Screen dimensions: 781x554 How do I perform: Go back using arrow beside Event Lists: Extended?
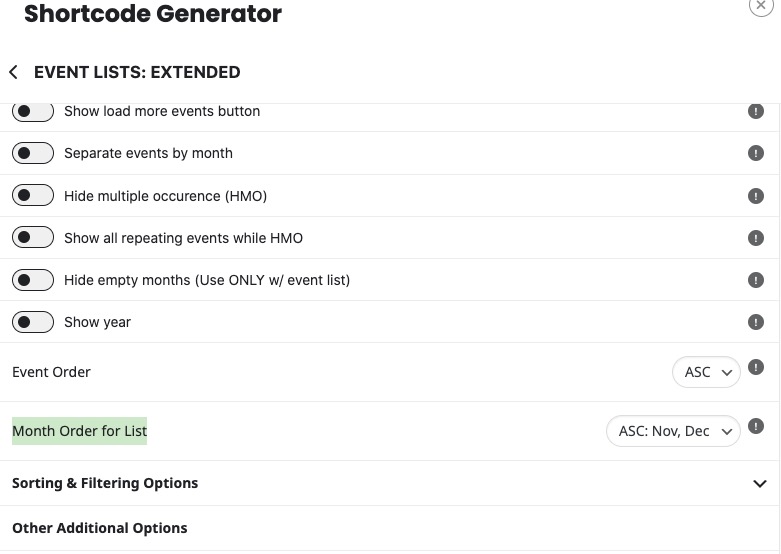coord(13,72)
